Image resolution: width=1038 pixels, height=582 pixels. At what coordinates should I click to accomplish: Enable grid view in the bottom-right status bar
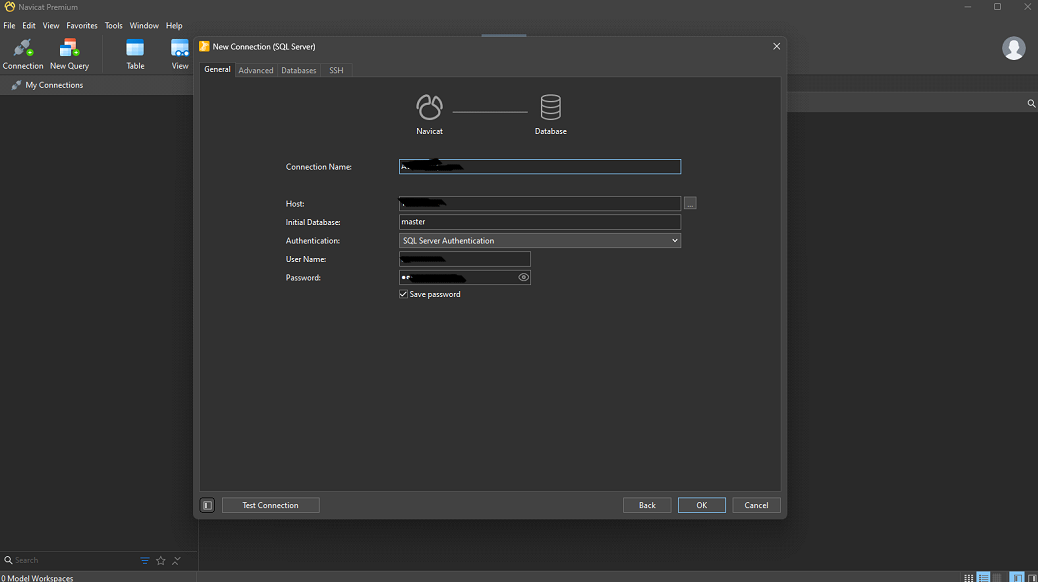tap(967, 577)
